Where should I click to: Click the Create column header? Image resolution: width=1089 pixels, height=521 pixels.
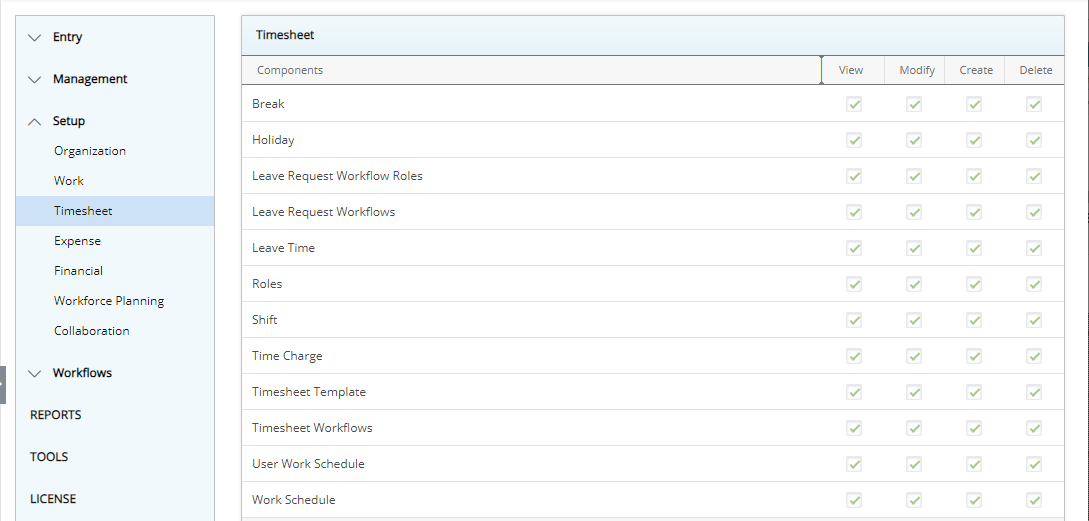[976, 70]
